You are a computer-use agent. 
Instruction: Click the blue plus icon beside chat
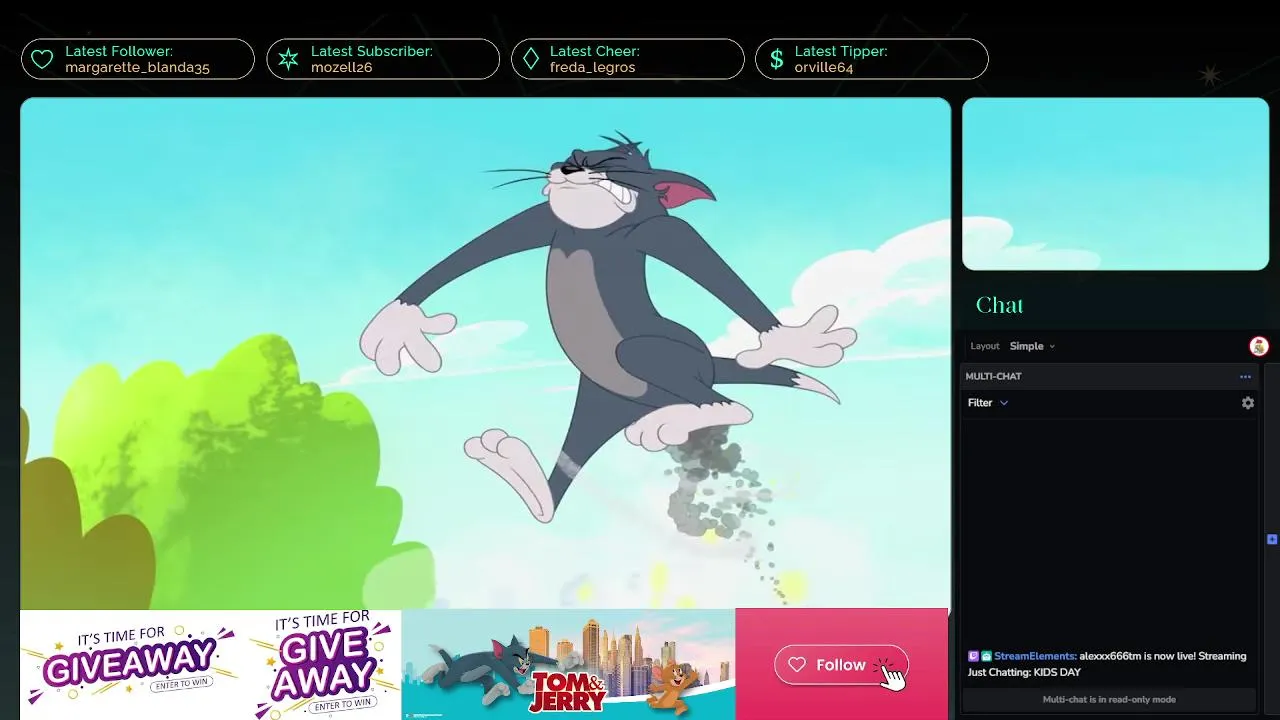1272,539
